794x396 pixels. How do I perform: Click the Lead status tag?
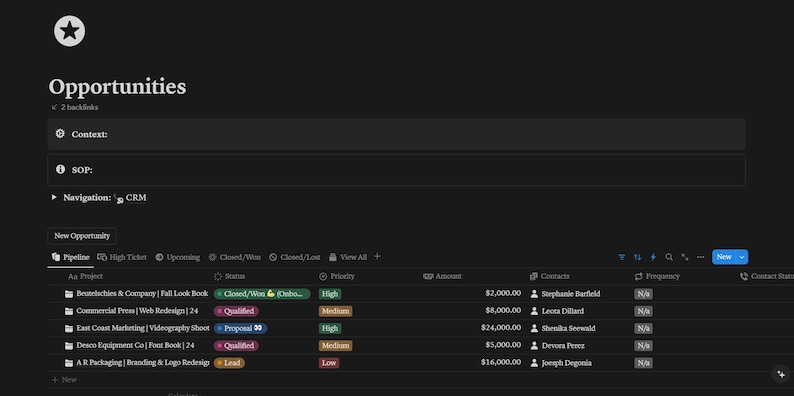click(x=229, y=363)
